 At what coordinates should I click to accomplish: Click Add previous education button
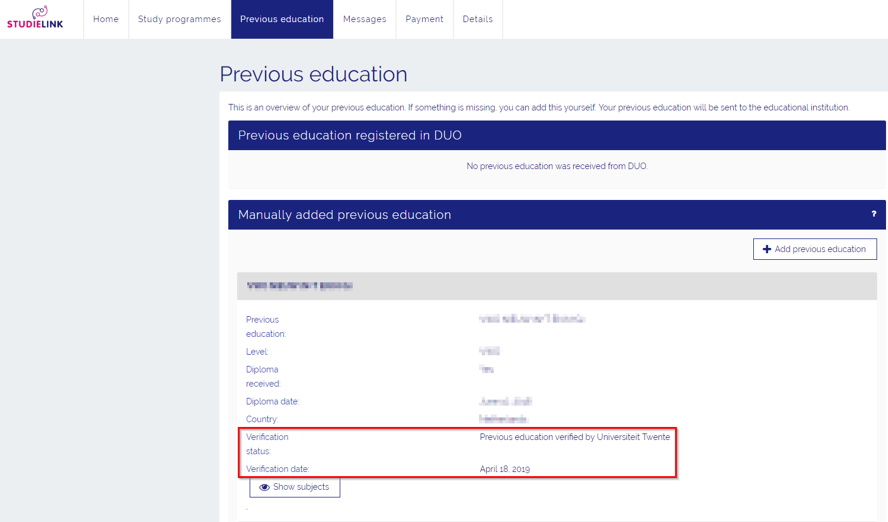coord(815,249)
